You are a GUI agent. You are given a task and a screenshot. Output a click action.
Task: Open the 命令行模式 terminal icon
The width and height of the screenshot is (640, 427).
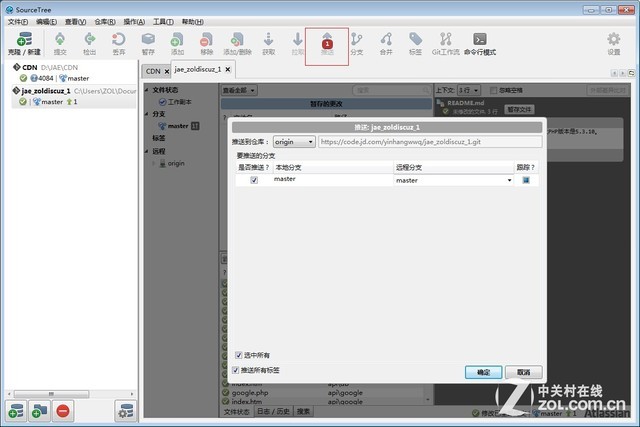(480, 40)
